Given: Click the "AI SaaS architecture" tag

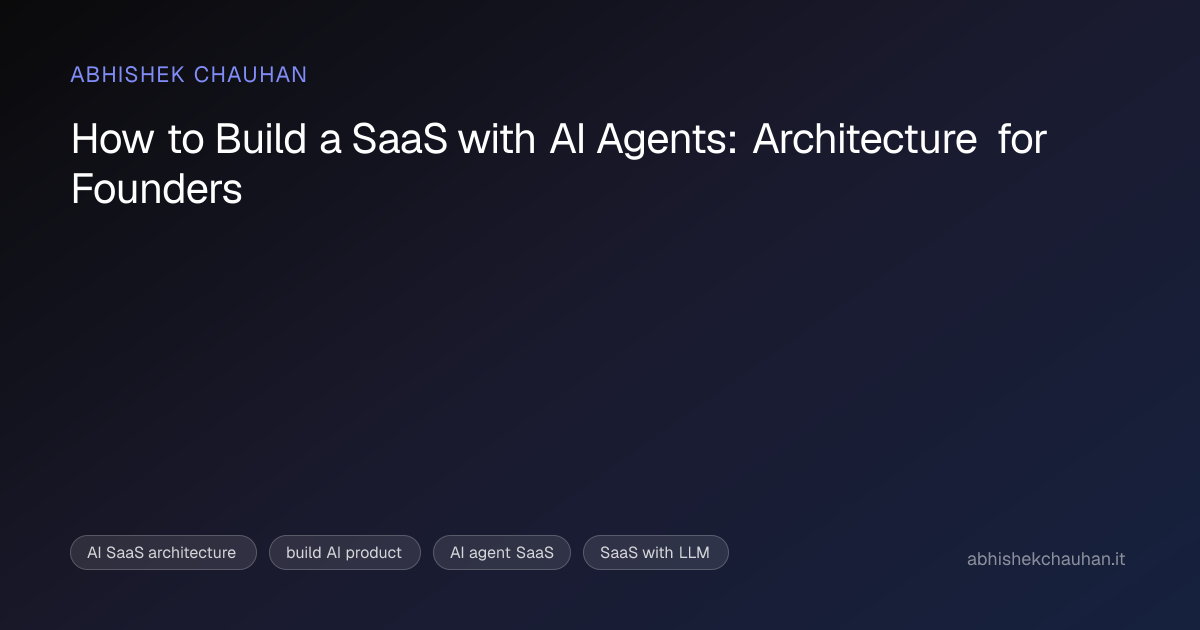Looking at the screenshot, I should pyautogui.click(x=163, y=552).
